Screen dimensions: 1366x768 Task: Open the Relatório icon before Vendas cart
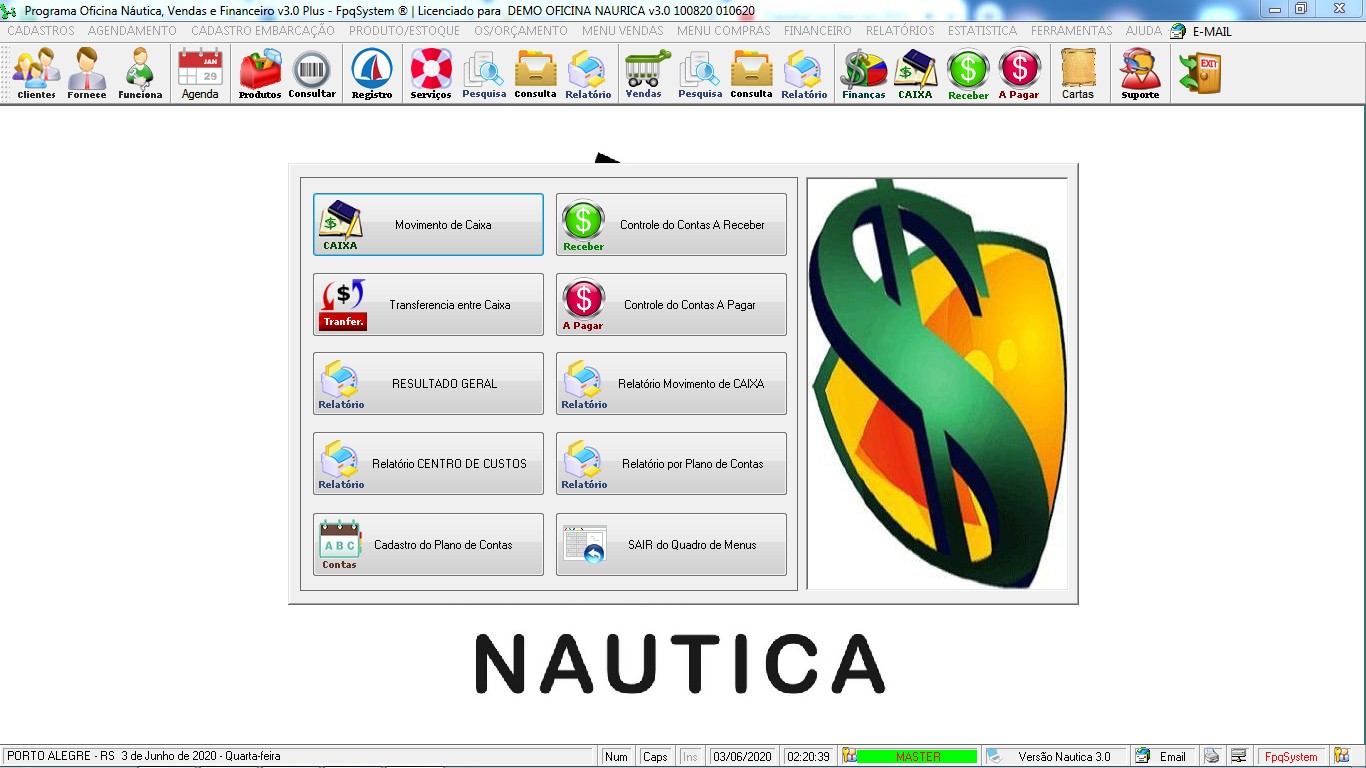[588, 74]
